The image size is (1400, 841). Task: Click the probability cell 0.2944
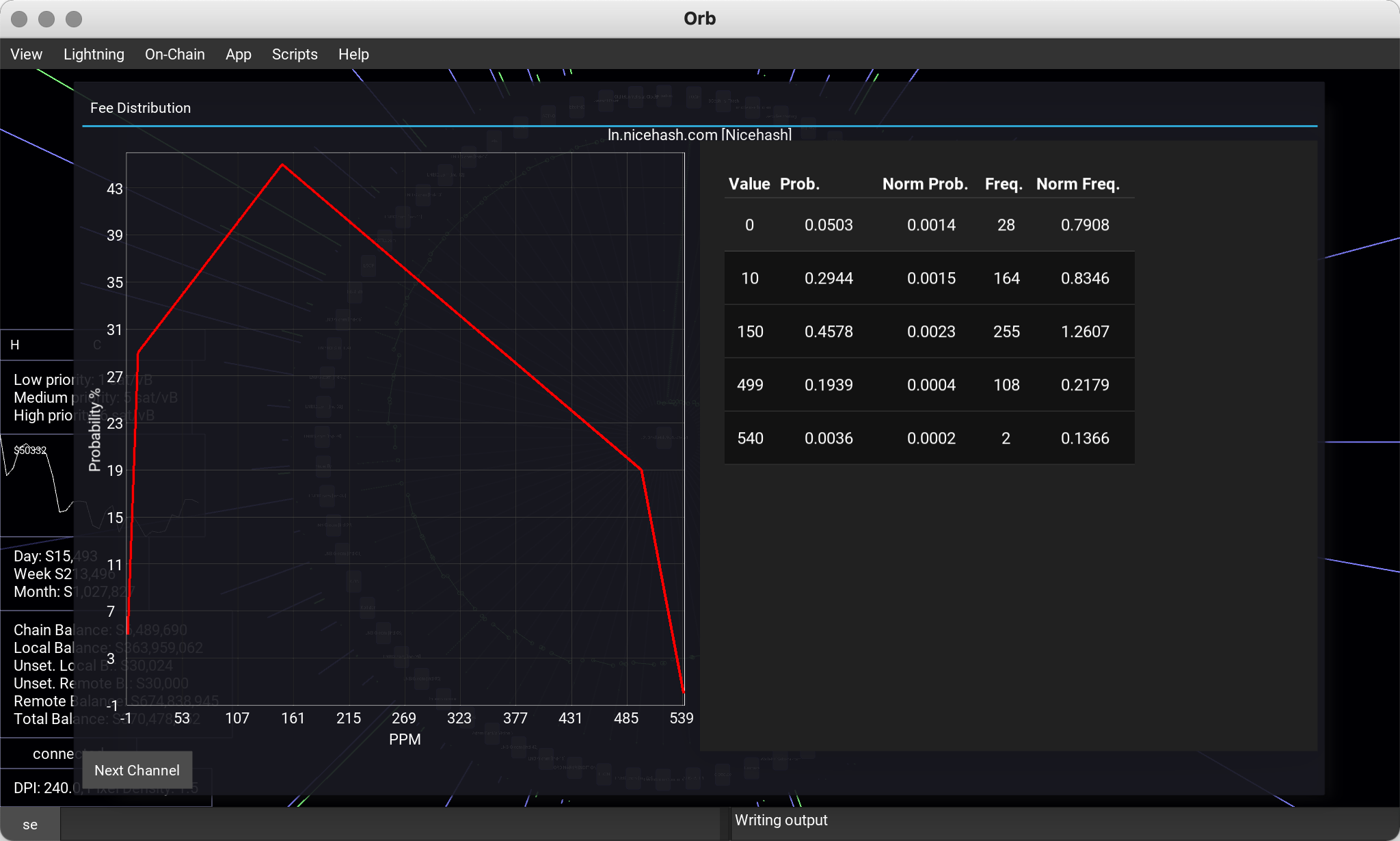click(829, 278)
